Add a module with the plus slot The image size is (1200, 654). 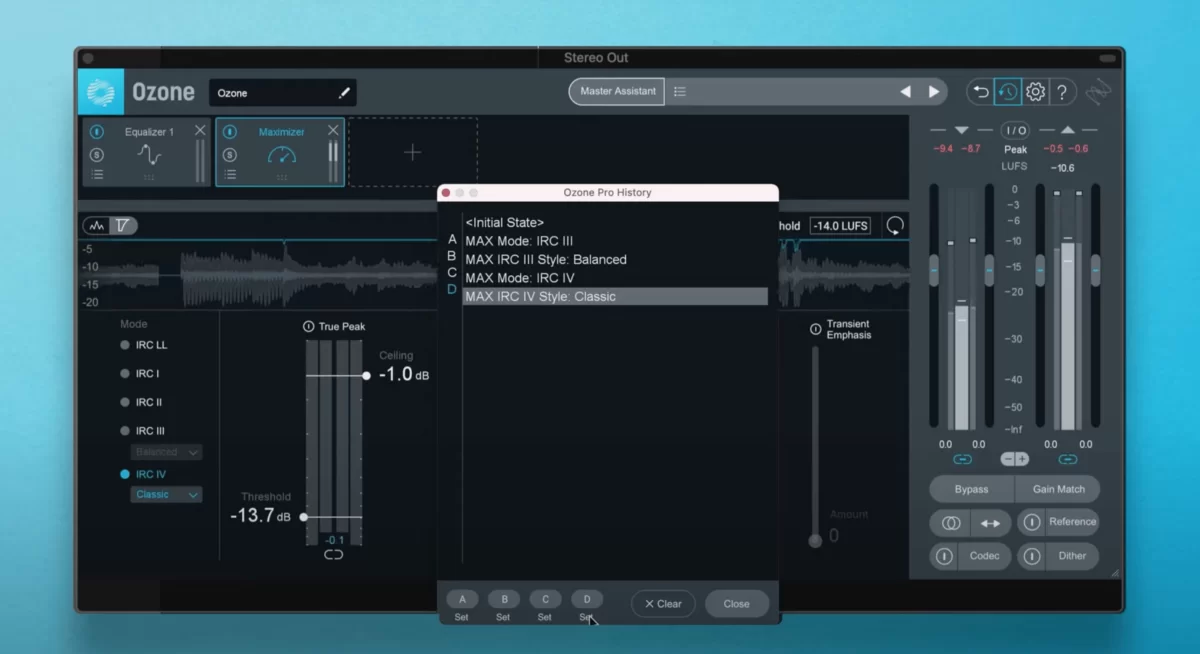coord(413,152)
